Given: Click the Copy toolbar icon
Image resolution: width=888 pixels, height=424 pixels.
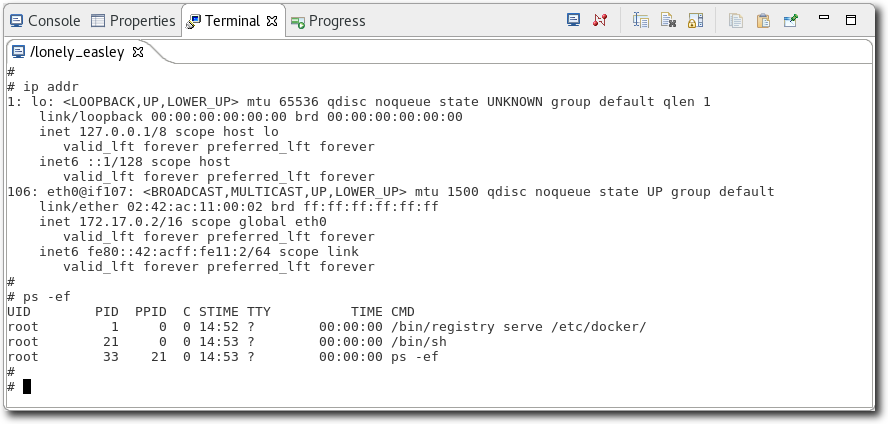Looking at the screenshot, I should pos(737,20).
